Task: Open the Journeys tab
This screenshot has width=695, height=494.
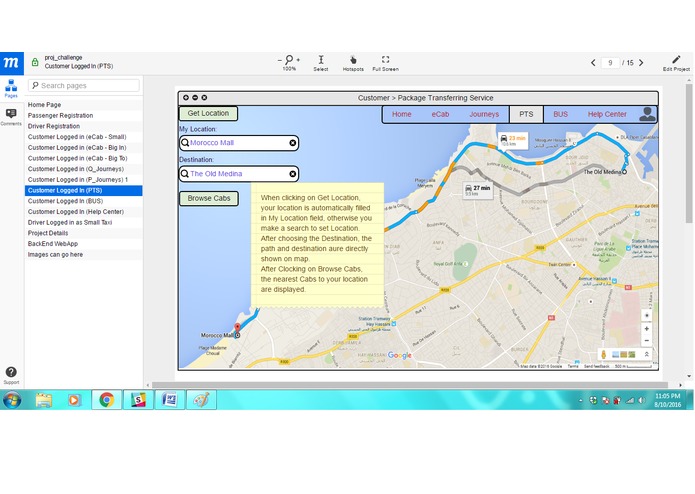Action: (484, 114)
